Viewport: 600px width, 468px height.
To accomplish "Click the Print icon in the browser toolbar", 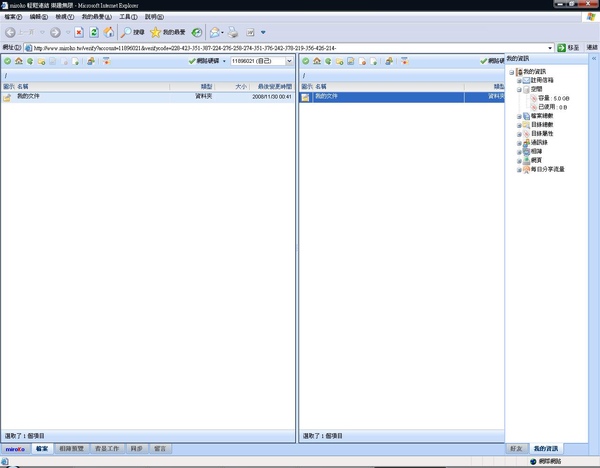I will click(x=233, y=33).
